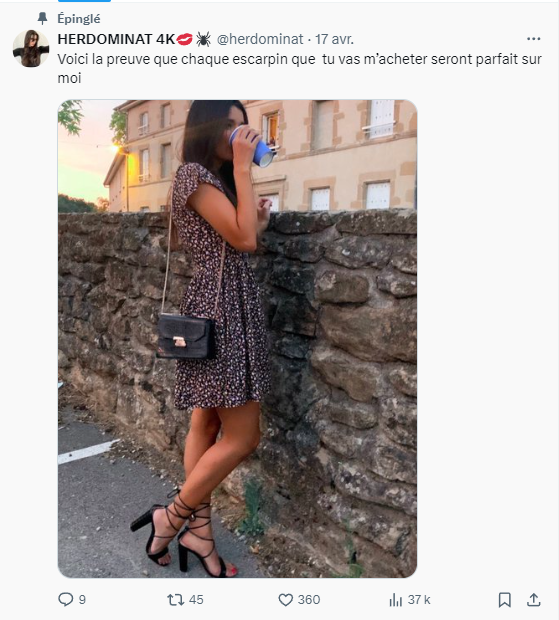The image size is (559, 620).
Task: Click the like count 360
Action: [x=309, y=600]
